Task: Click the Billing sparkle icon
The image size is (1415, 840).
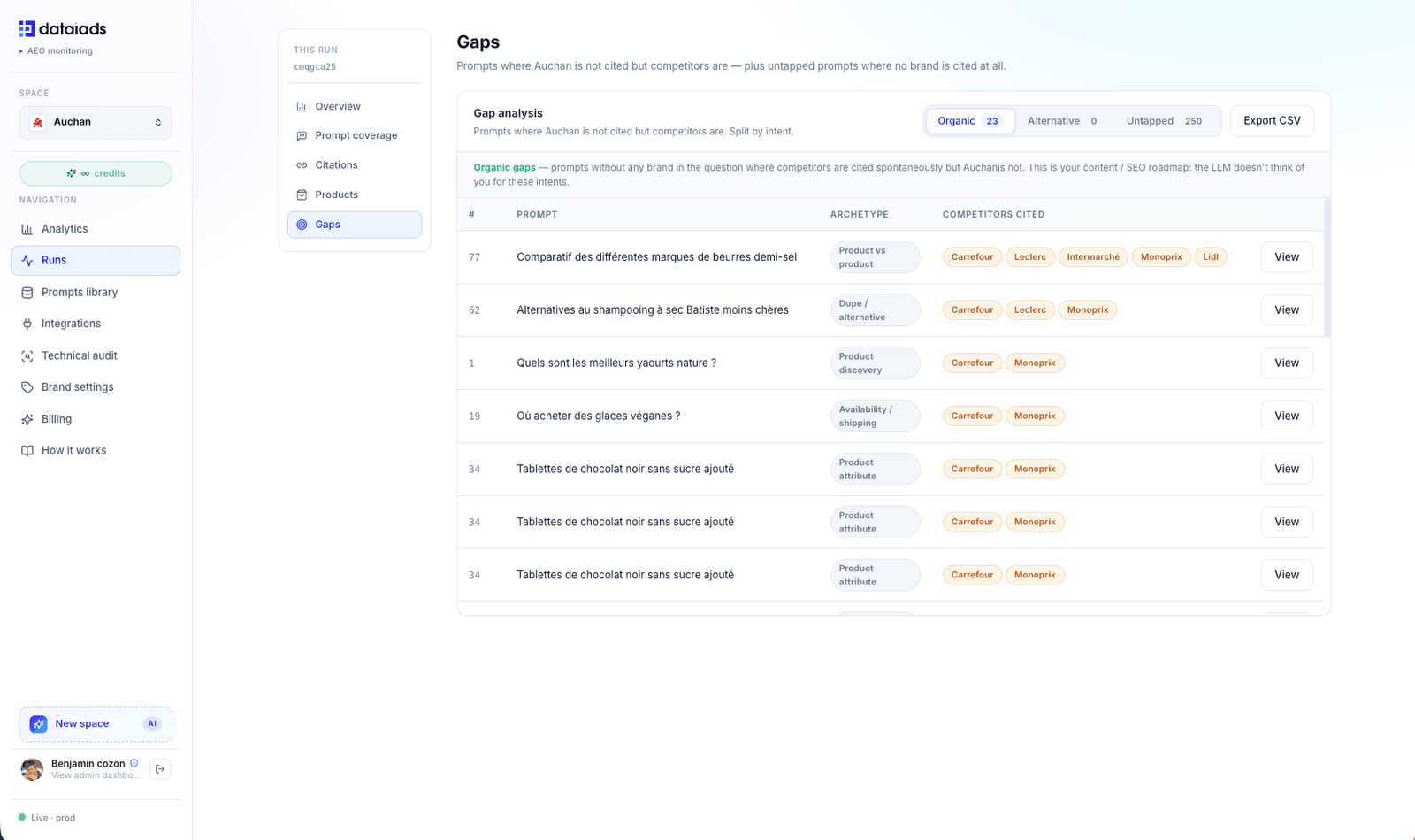Action: click(x=27, y=419)
